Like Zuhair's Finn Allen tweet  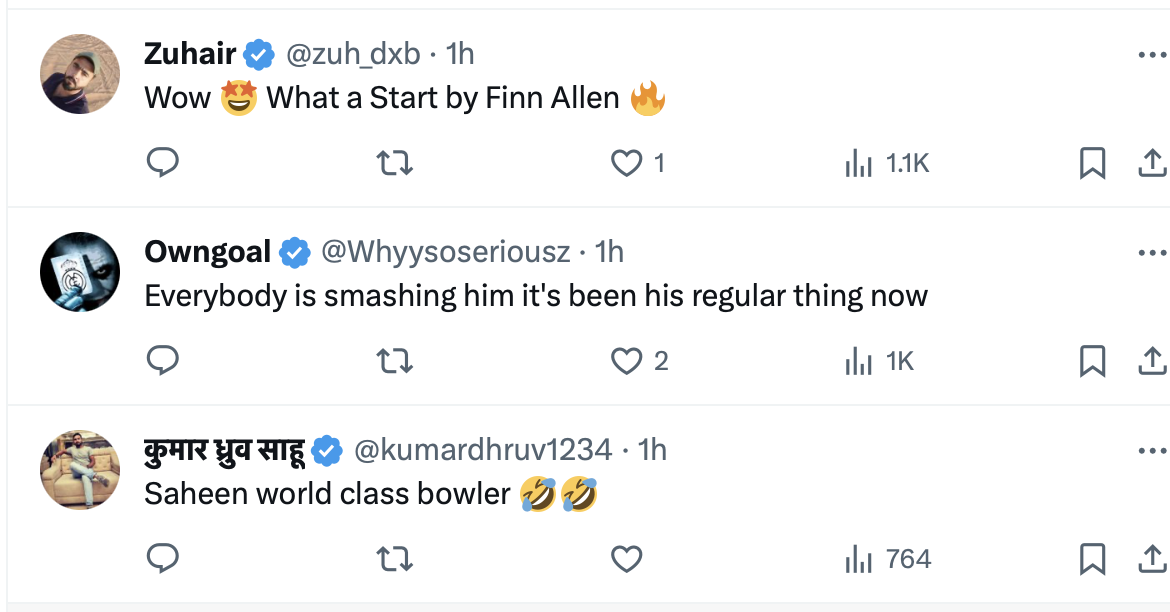click(627, 163)
